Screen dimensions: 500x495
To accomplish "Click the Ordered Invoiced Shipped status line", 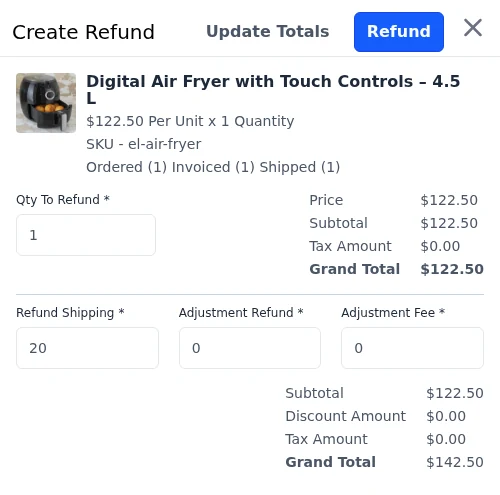I will (213, 167).
